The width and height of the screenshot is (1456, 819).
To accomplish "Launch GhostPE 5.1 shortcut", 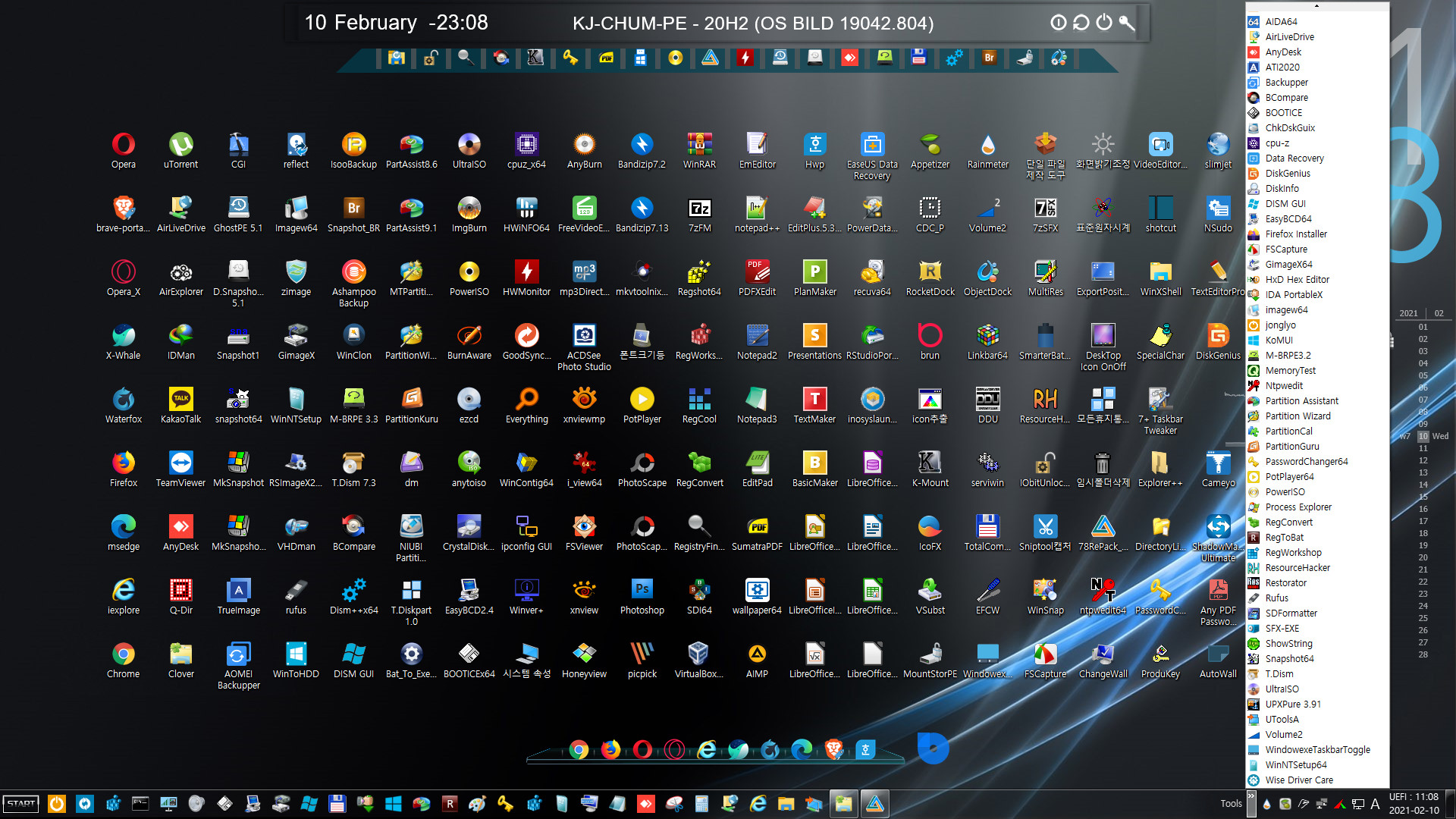I will [x=238, y=214].
